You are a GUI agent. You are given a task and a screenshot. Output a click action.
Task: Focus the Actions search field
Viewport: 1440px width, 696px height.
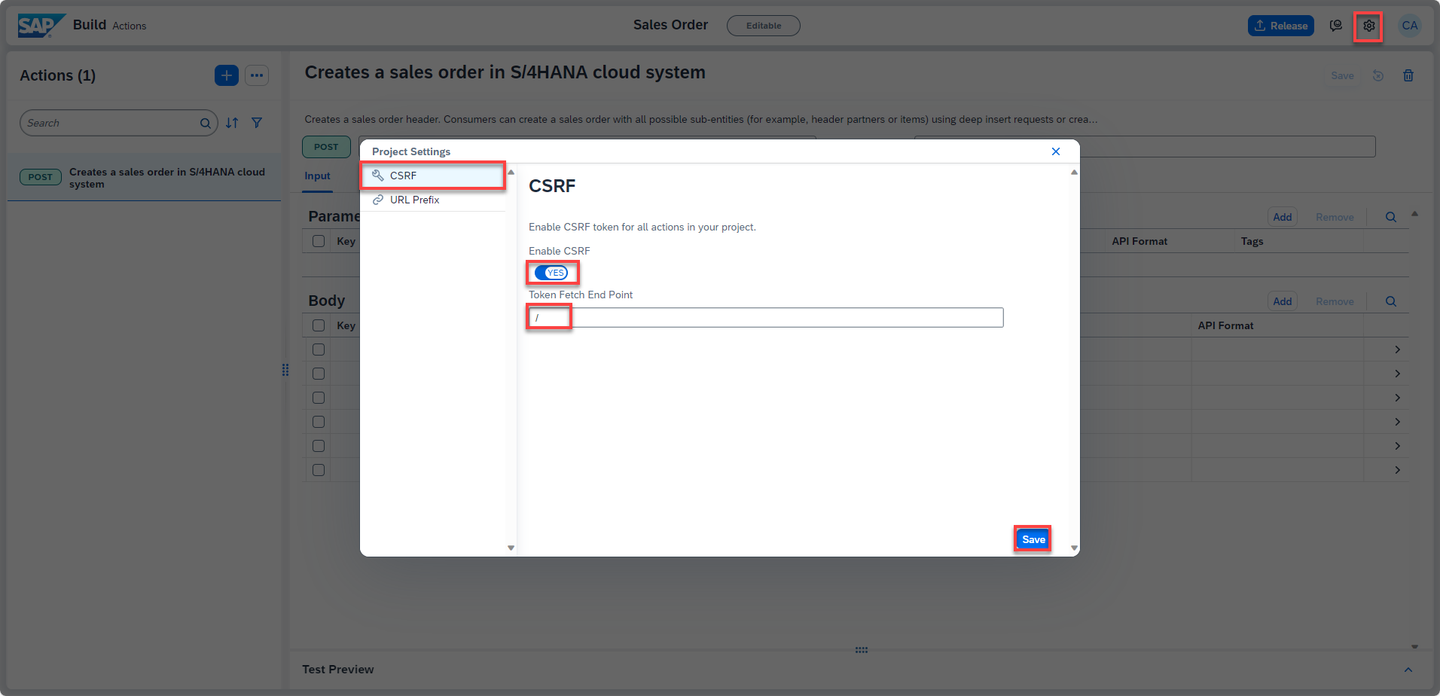coord(118,123)
